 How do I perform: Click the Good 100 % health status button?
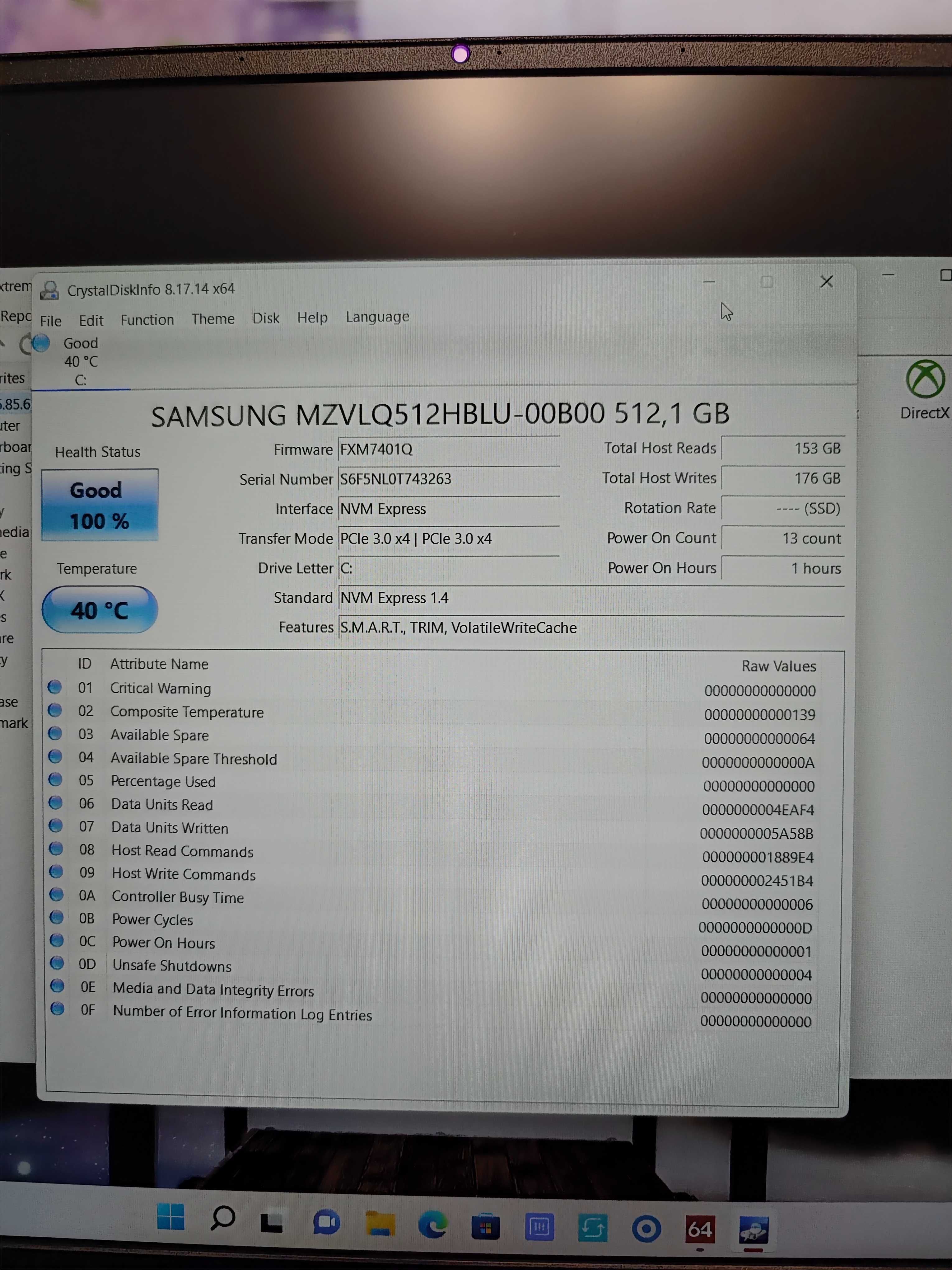pyautogui.click(x=100, y=505)
